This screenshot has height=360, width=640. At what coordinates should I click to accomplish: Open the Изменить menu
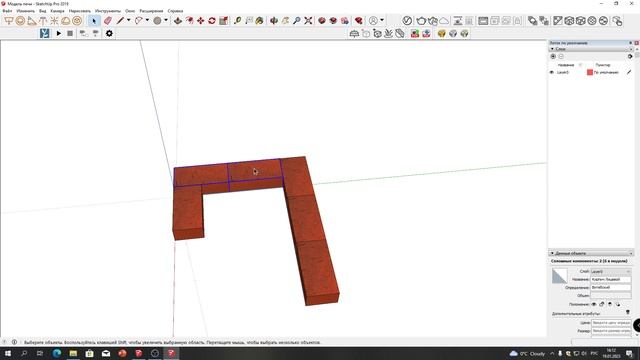[x=25, y=11]
